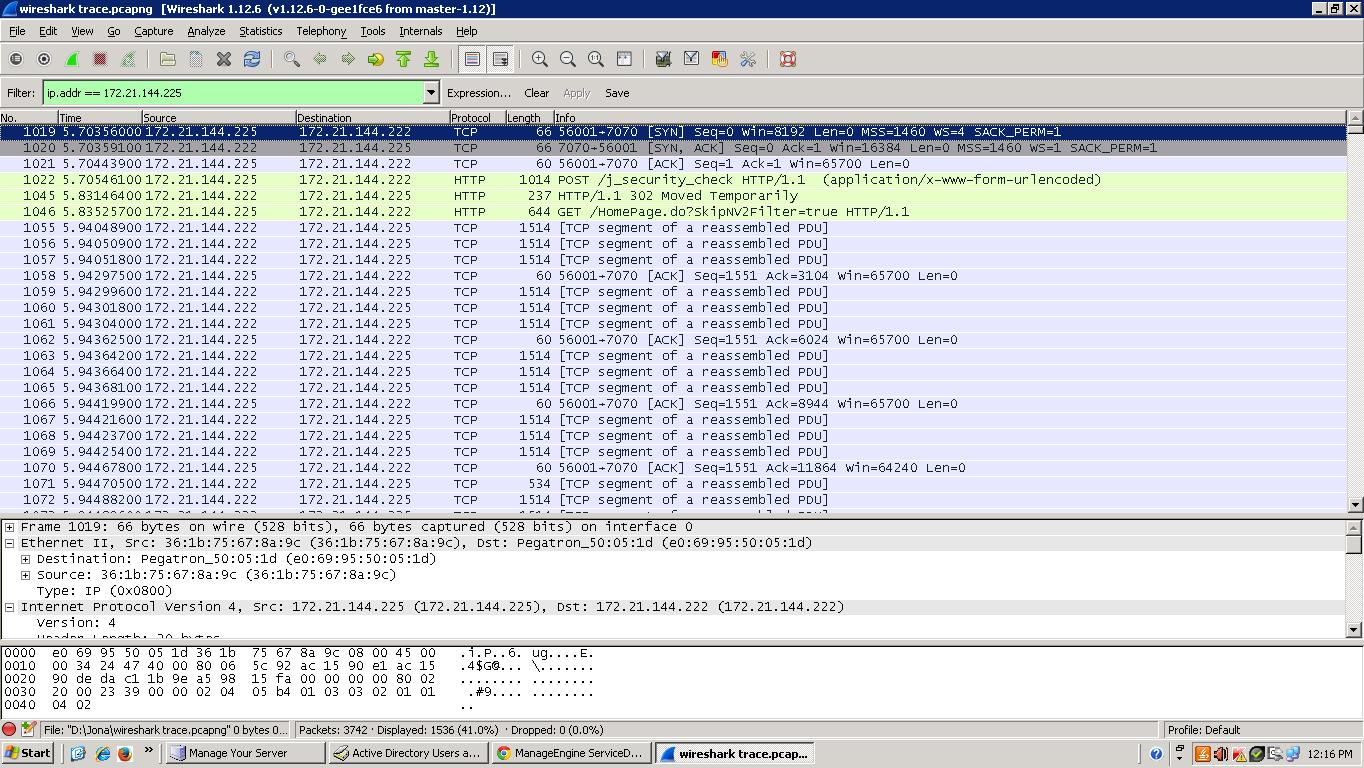Open Help (lifebuoy icon)
This screenshot has width=1364, height=768.
point(788,59)
